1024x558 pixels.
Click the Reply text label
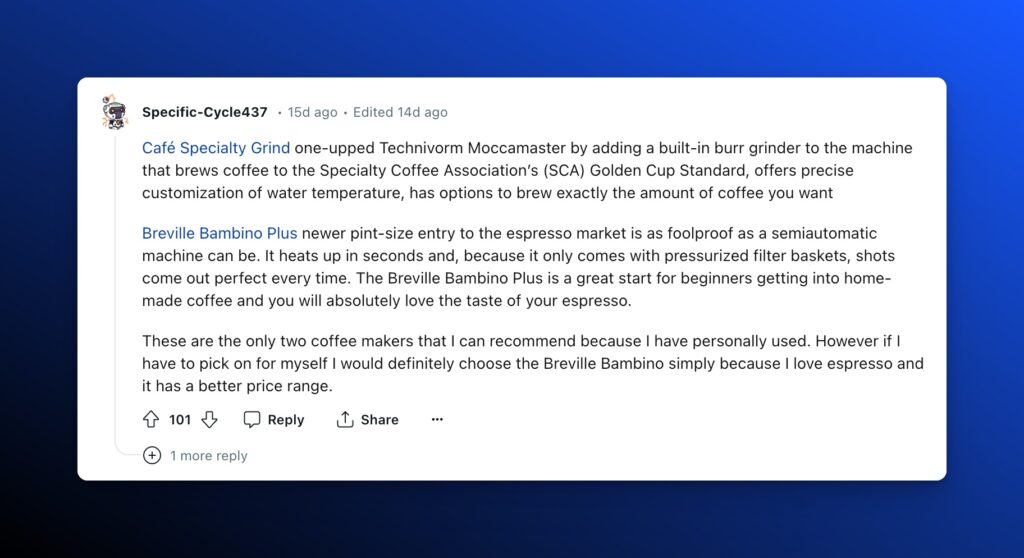[285, 420]
